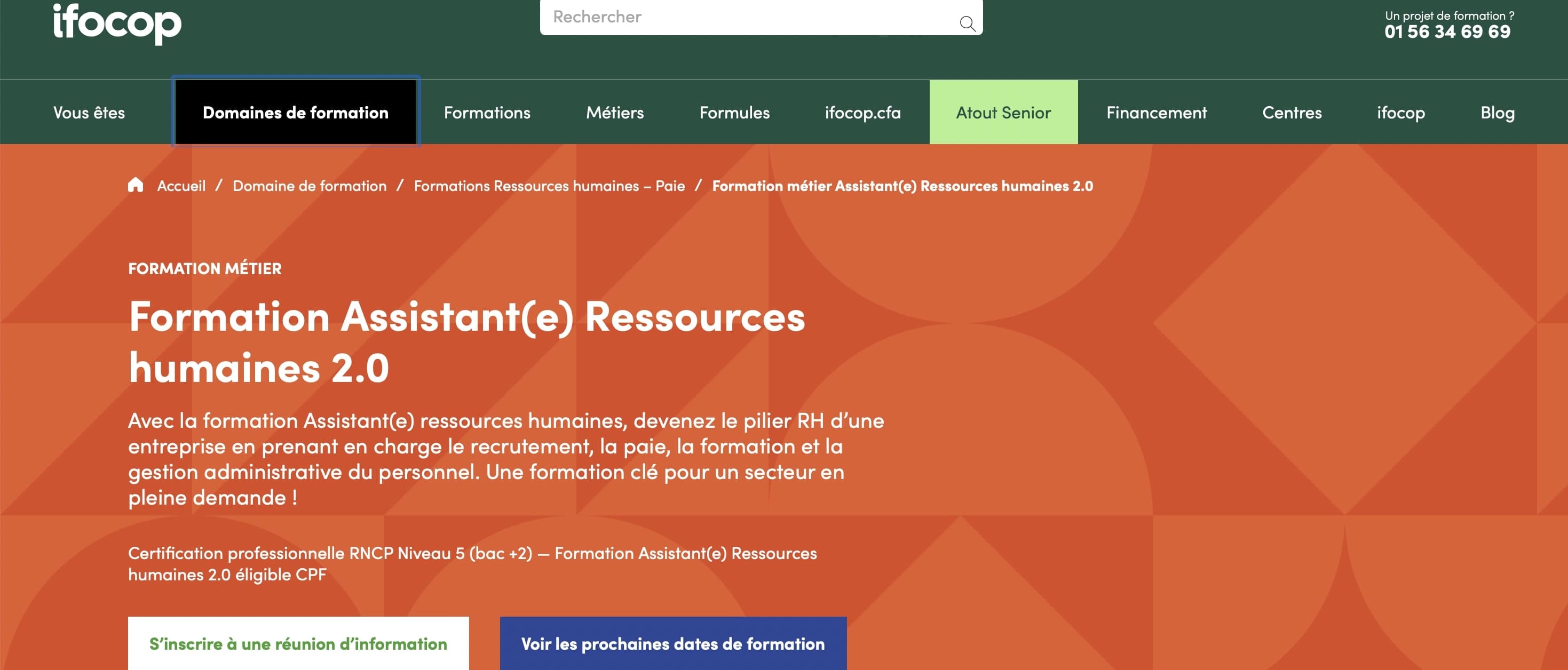Image resolution: width=1568 pixels, height=670 pixels.
Task: Click S'inscrire à une réunion d'information
Action: pyautogui.click(x=298, y=643)
